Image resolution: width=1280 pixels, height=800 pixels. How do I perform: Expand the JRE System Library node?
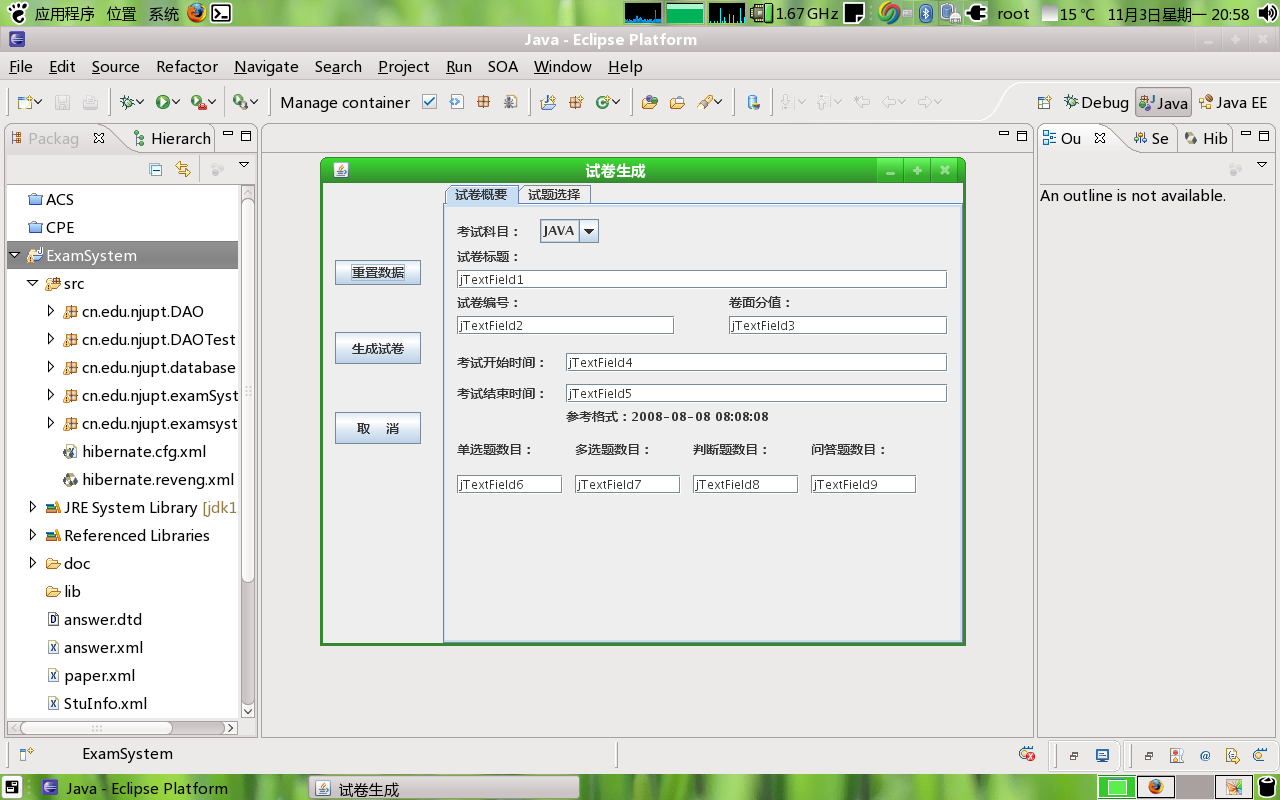(x=33, y=507)
